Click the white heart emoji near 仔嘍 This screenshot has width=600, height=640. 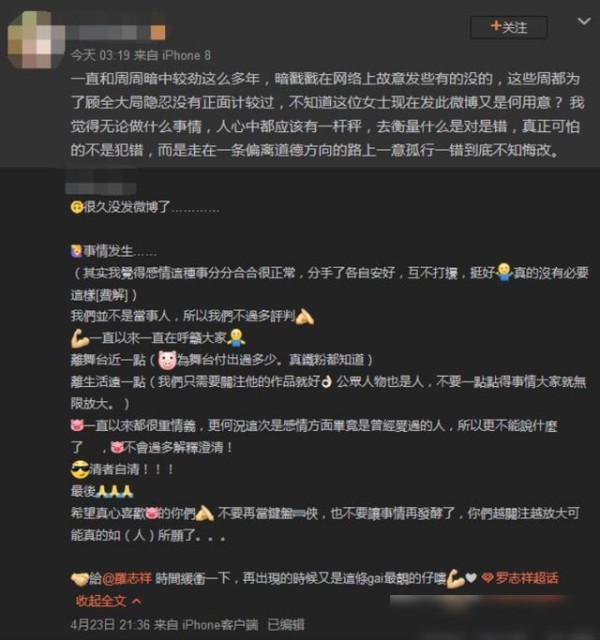click(471, 578)
